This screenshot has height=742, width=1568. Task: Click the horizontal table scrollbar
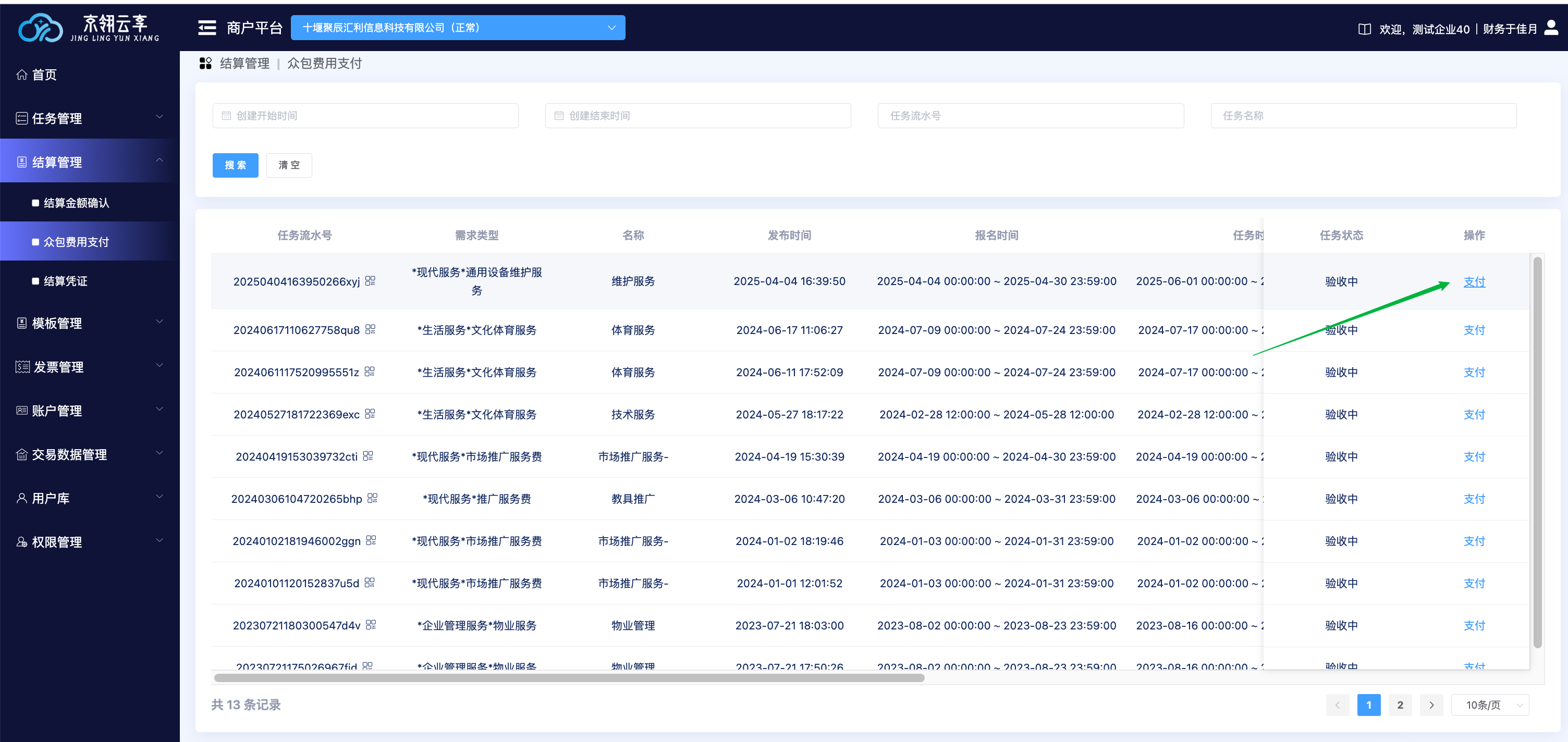569,677
